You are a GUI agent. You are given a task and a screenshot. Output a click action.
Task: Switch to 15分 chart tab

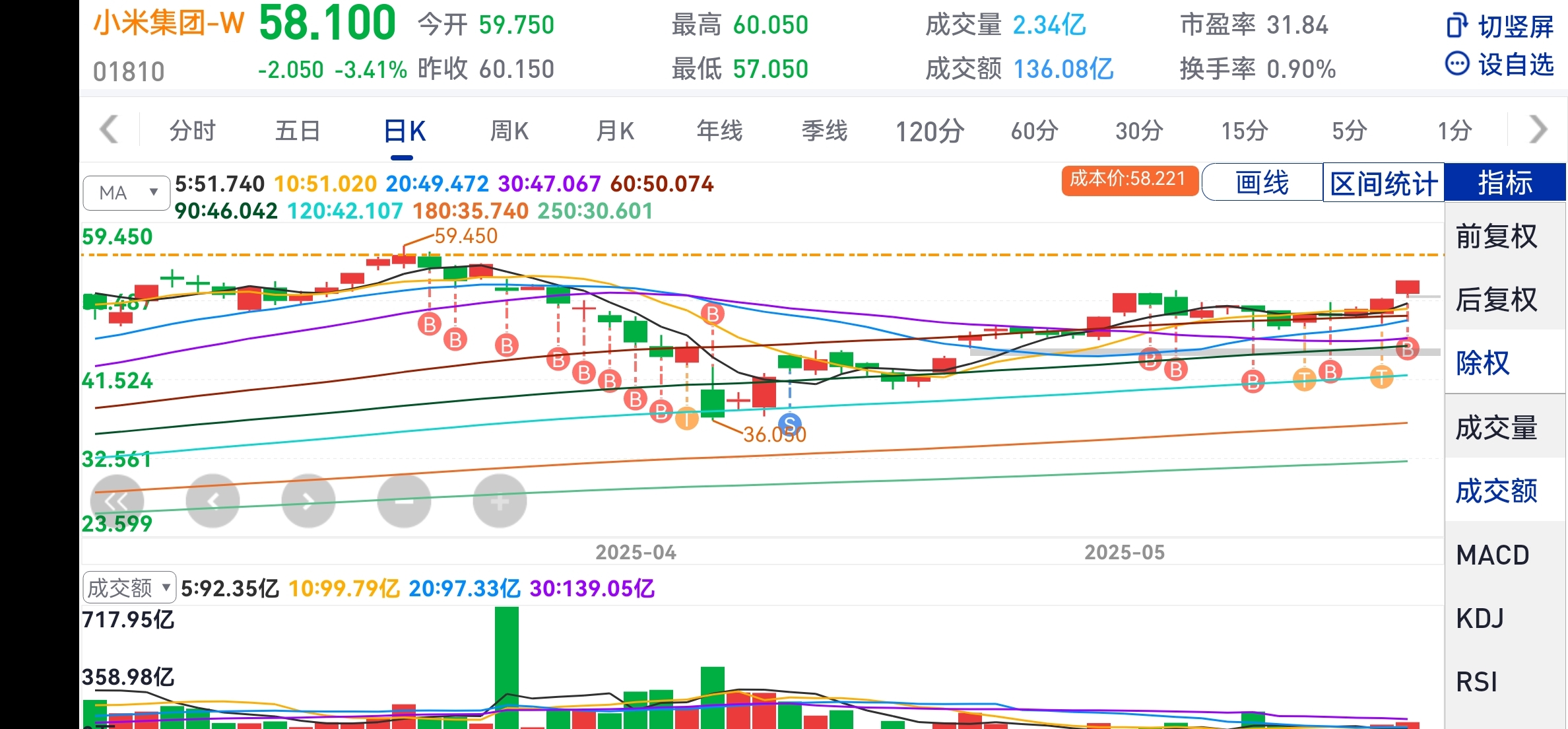point(1244,131)
